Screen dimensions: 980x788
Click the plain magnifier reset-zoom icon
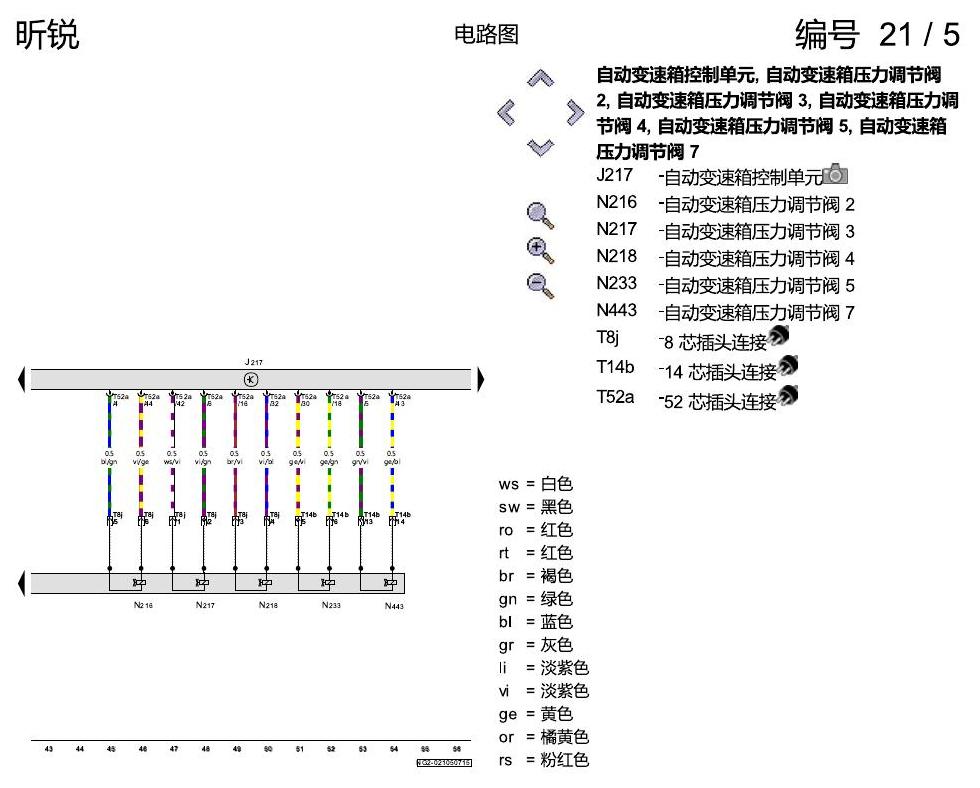click(x=541, y=216)
